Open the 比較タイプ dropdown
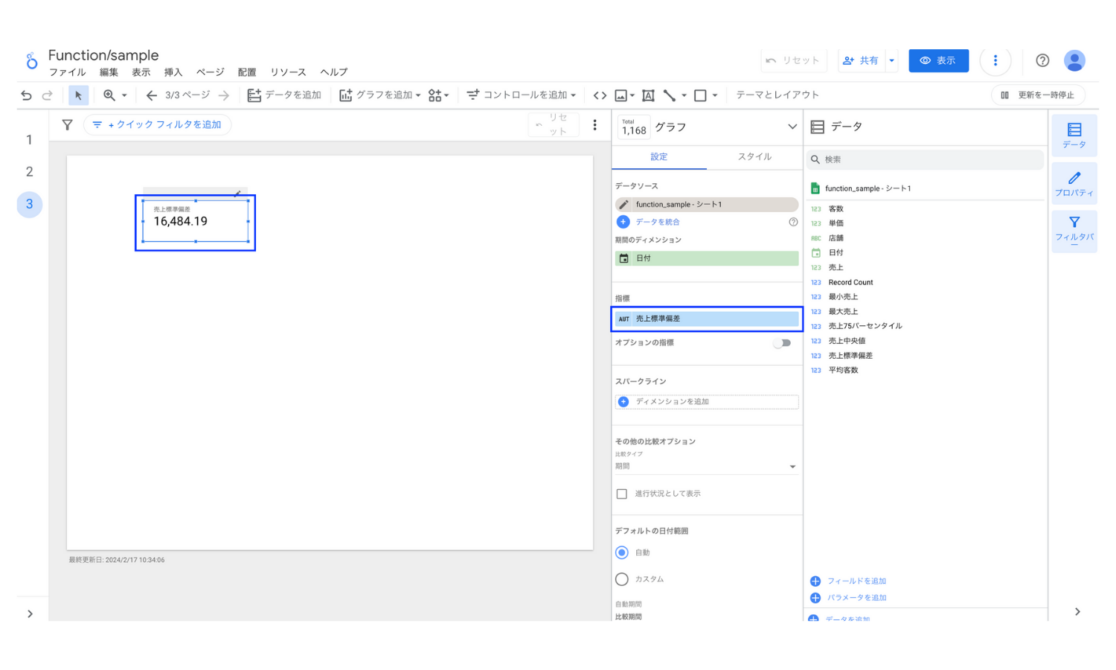1116x670 pixels. (793, 465)
